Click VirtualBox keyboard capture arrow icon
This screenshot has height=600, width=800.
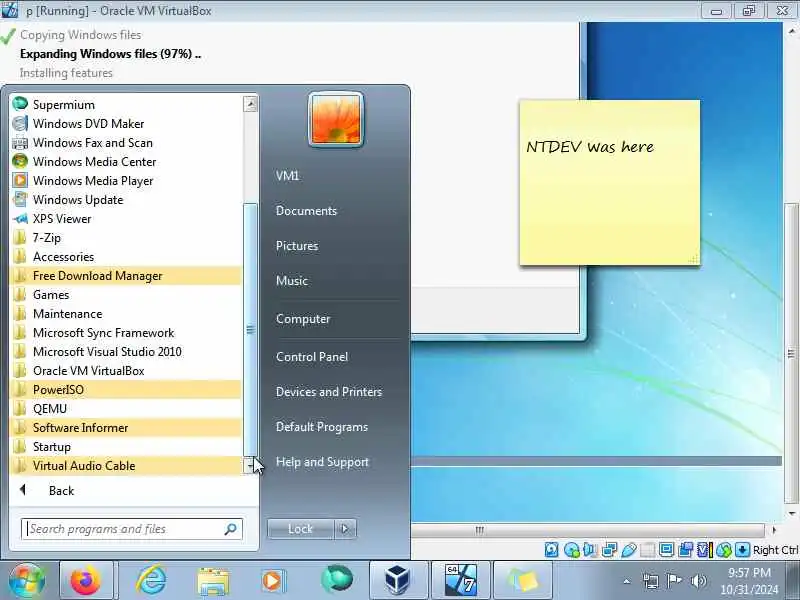point(742,549)
